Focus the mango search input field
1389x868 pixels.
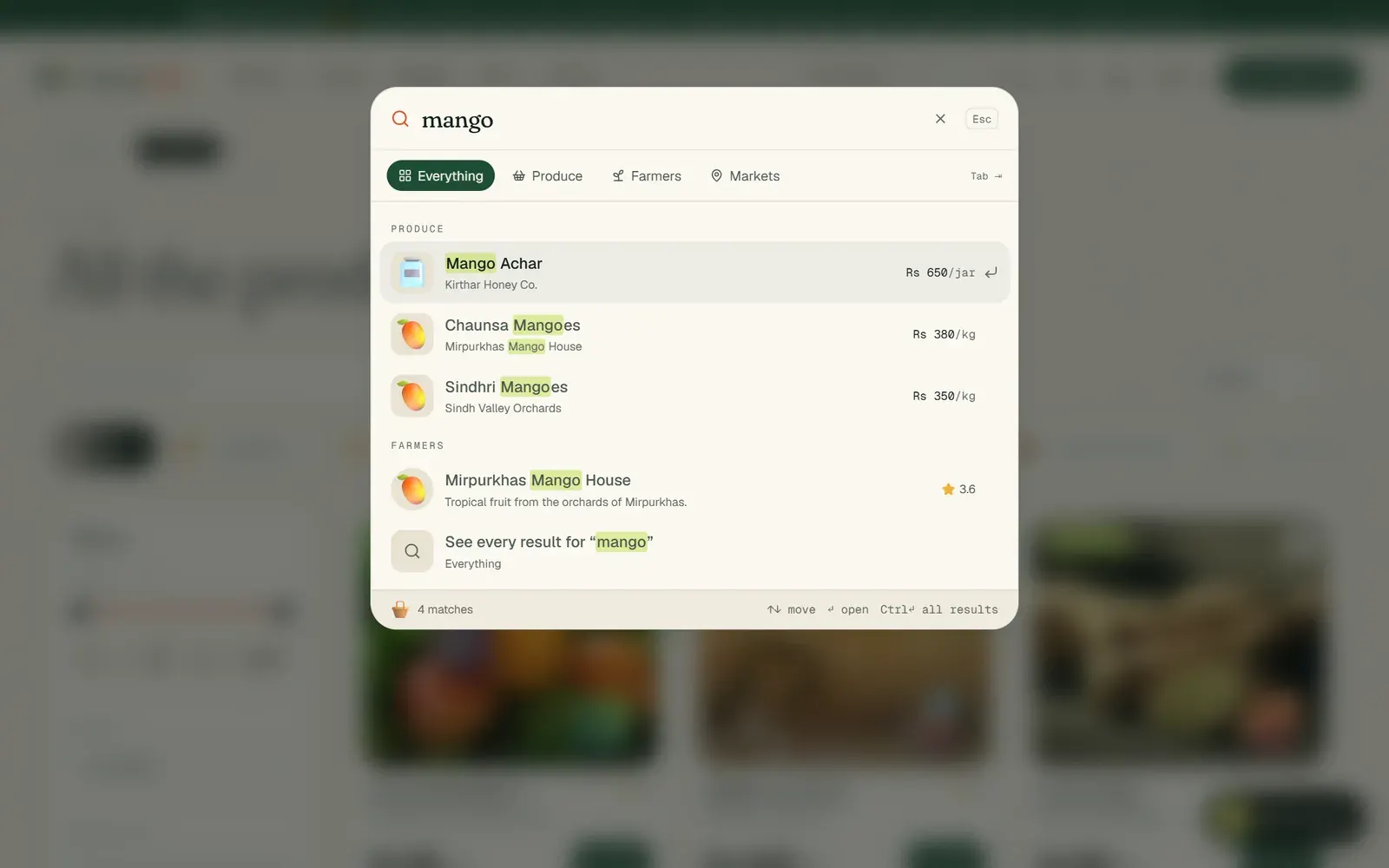tap(668, 120)
